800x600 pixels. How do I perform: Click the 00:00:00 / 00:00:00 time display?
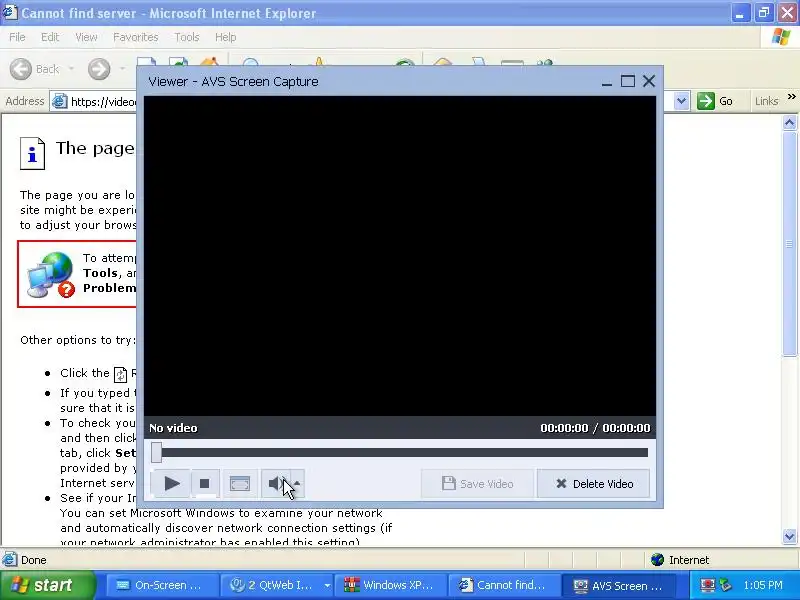click(595, 428)
